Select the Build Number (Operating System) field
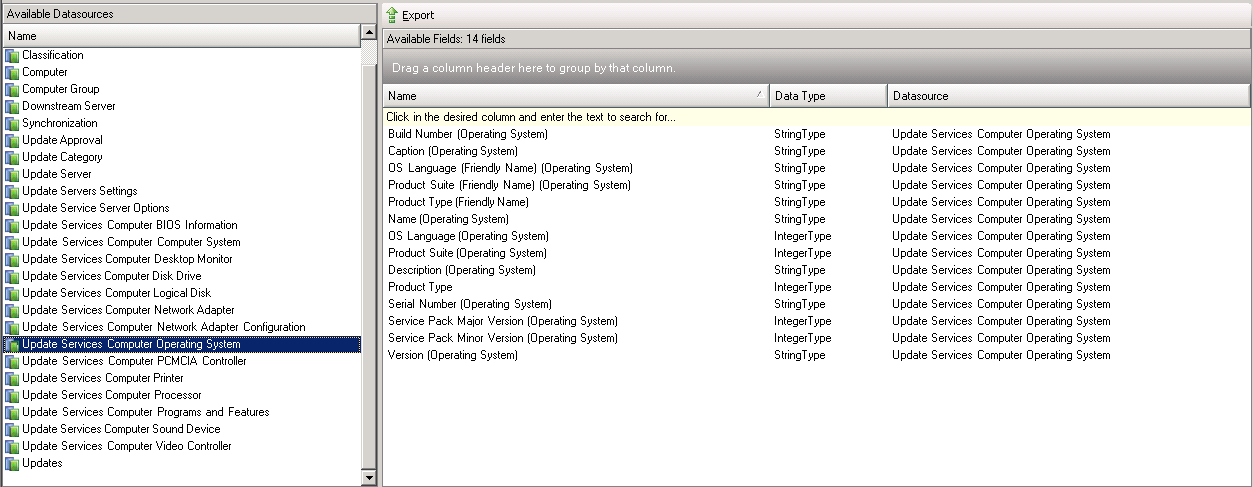 coord(467,134)
